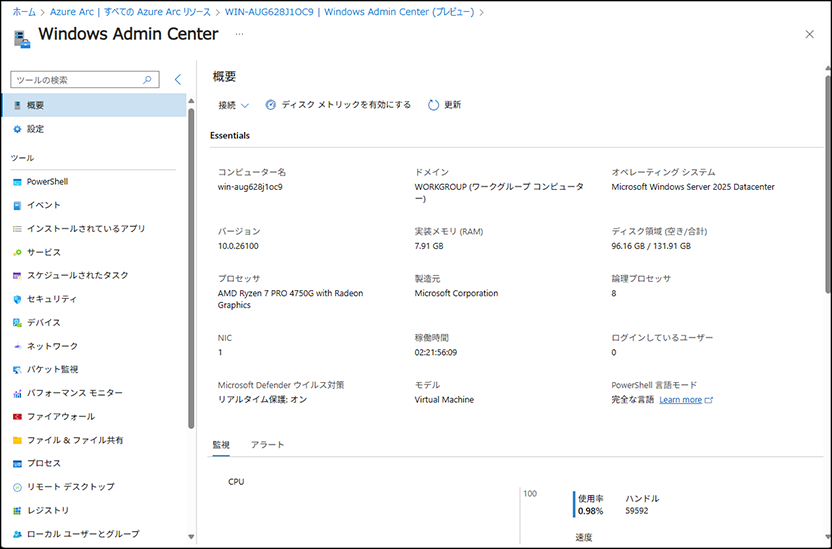This screenshot has height=549, width=832.
Task: Open the イベント tool icon
Action: (18, 205)
